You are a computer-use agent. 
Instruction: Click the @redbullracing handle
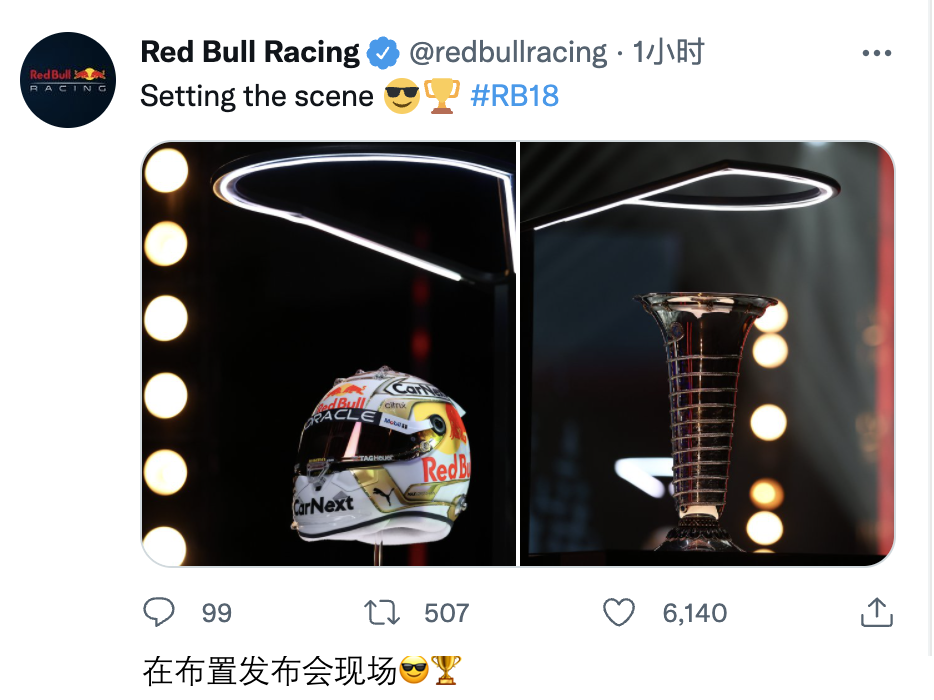point(508,53)
